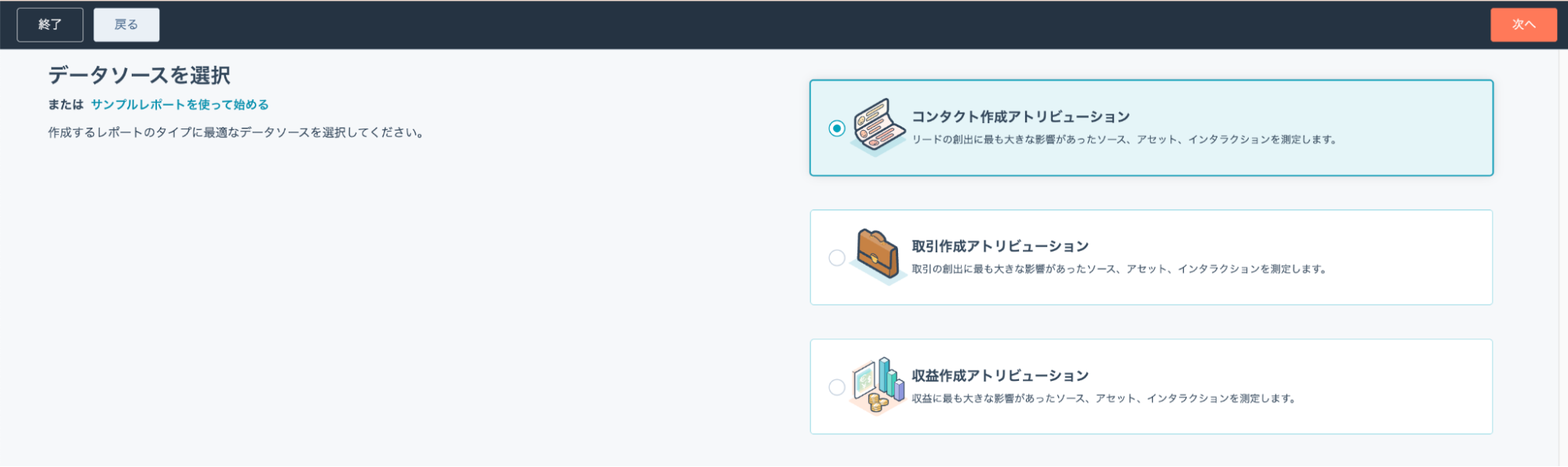The height and width of the screenshot is (467, 1568).
Task: Select 取引作成アトリビューション radio button
Action: [837, 258]
